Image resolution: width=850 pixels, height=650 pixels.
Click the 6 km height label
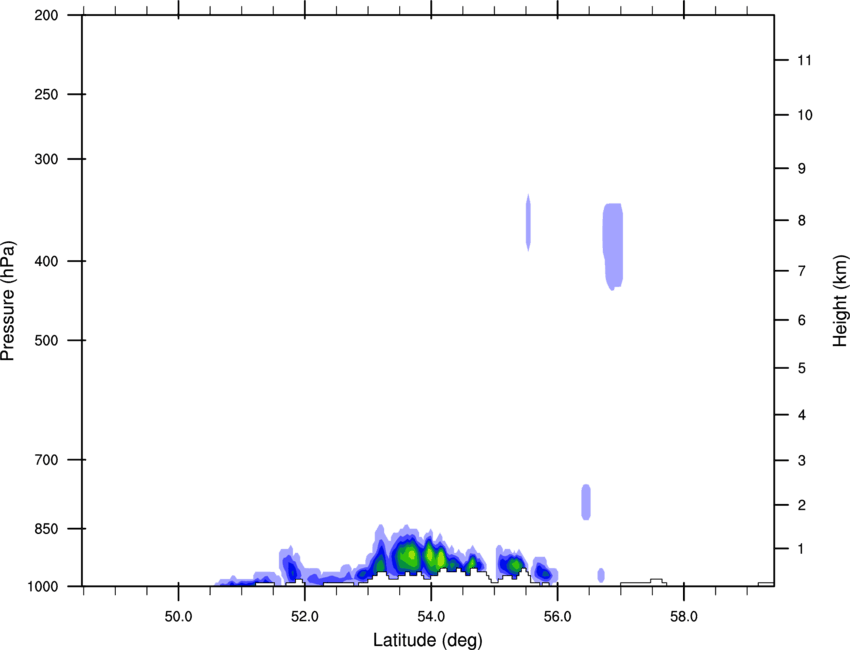tap(801, 320)
